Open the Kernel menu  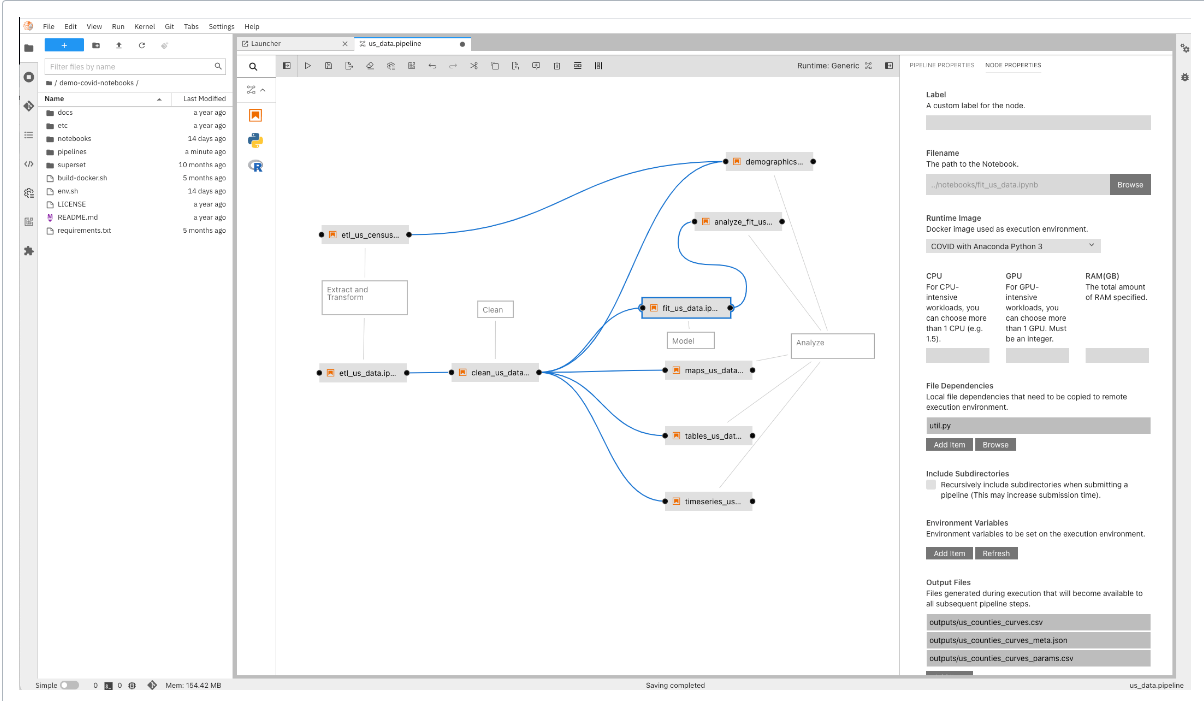144,26
